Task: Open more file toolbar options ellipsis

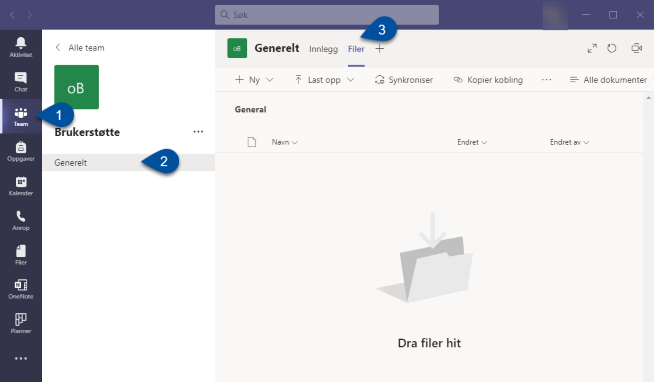Action: click(546, 80)
